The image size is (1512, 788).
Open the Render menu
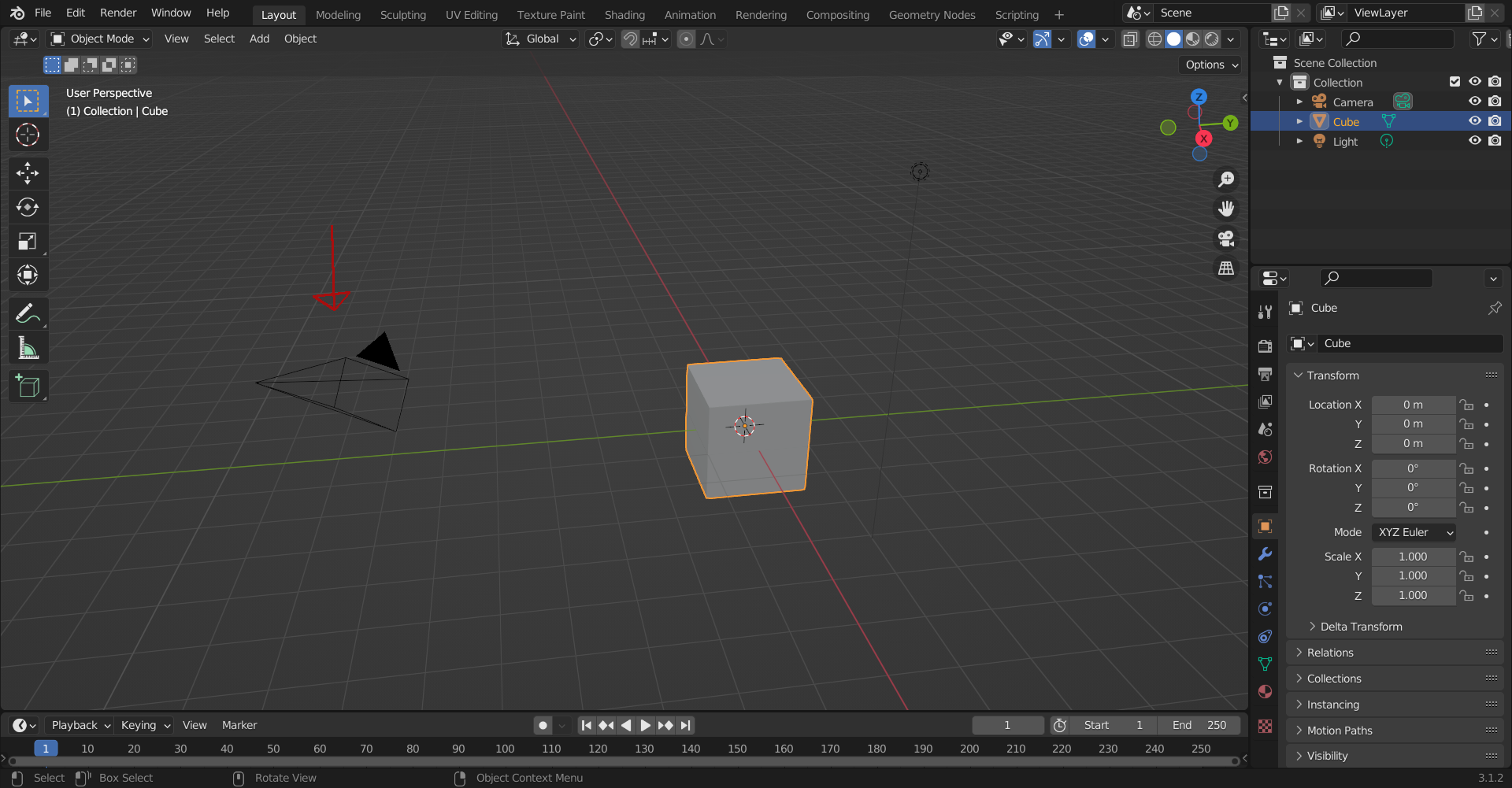tap(118, 13)
